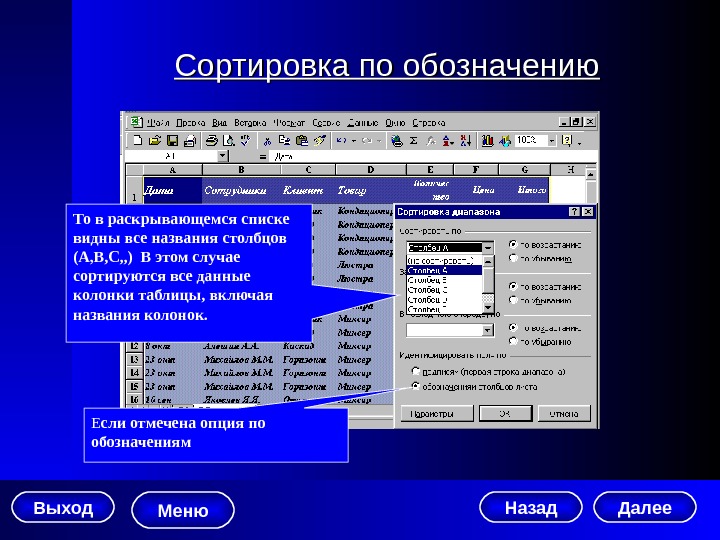Click dropdown list scrollbar up arrow
This screenshot has width=720, height=540.
pos(488,261)
